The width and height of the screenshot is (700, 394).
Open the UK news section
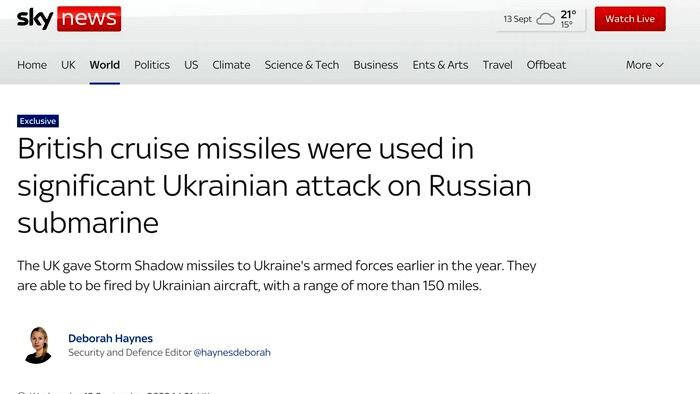(x=68, y=65)
